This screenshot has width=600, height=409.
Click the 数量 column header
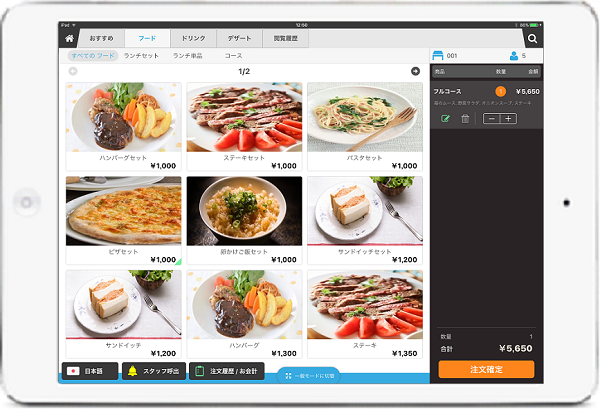(x=501, y=72)
